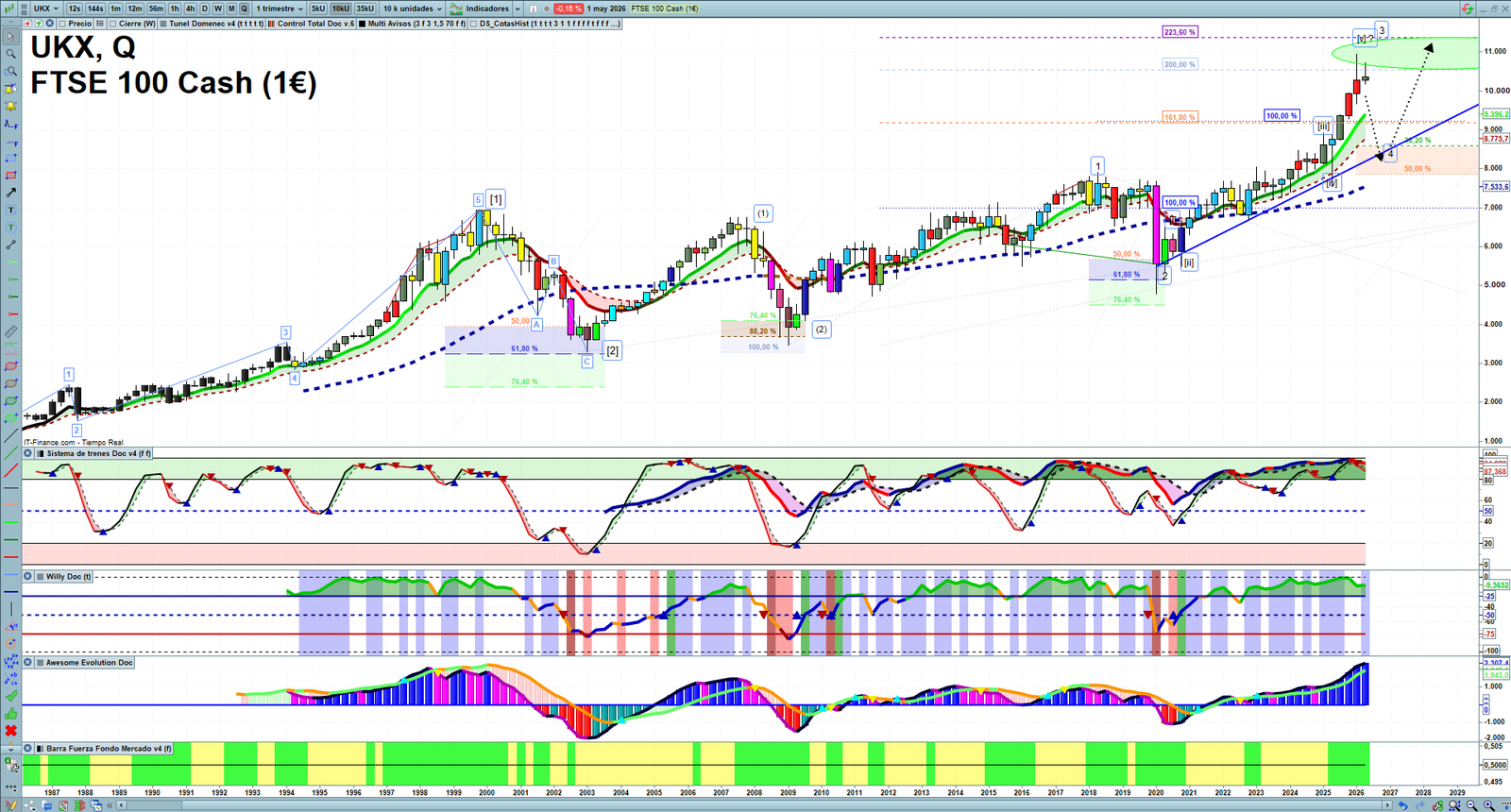Select the rectangle drawing tool in red
This screenshot has width=1511, height=812.
[x=10, y=176]
